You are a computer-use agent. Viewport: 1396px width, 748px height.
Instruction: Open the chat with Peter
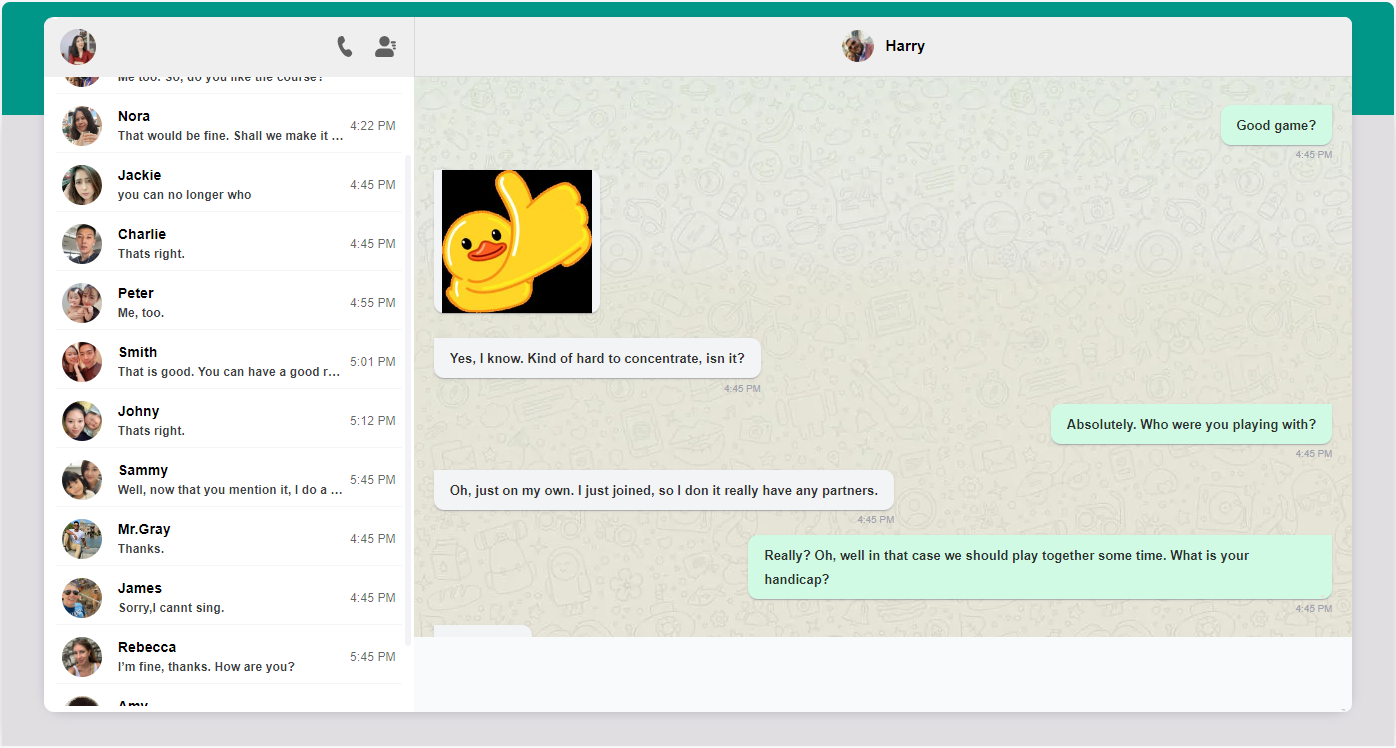click(x=228, y=301)
